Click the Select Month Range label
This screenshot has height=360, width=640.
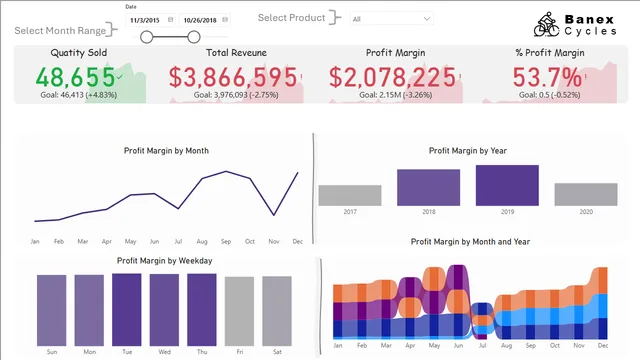point(60,31)
